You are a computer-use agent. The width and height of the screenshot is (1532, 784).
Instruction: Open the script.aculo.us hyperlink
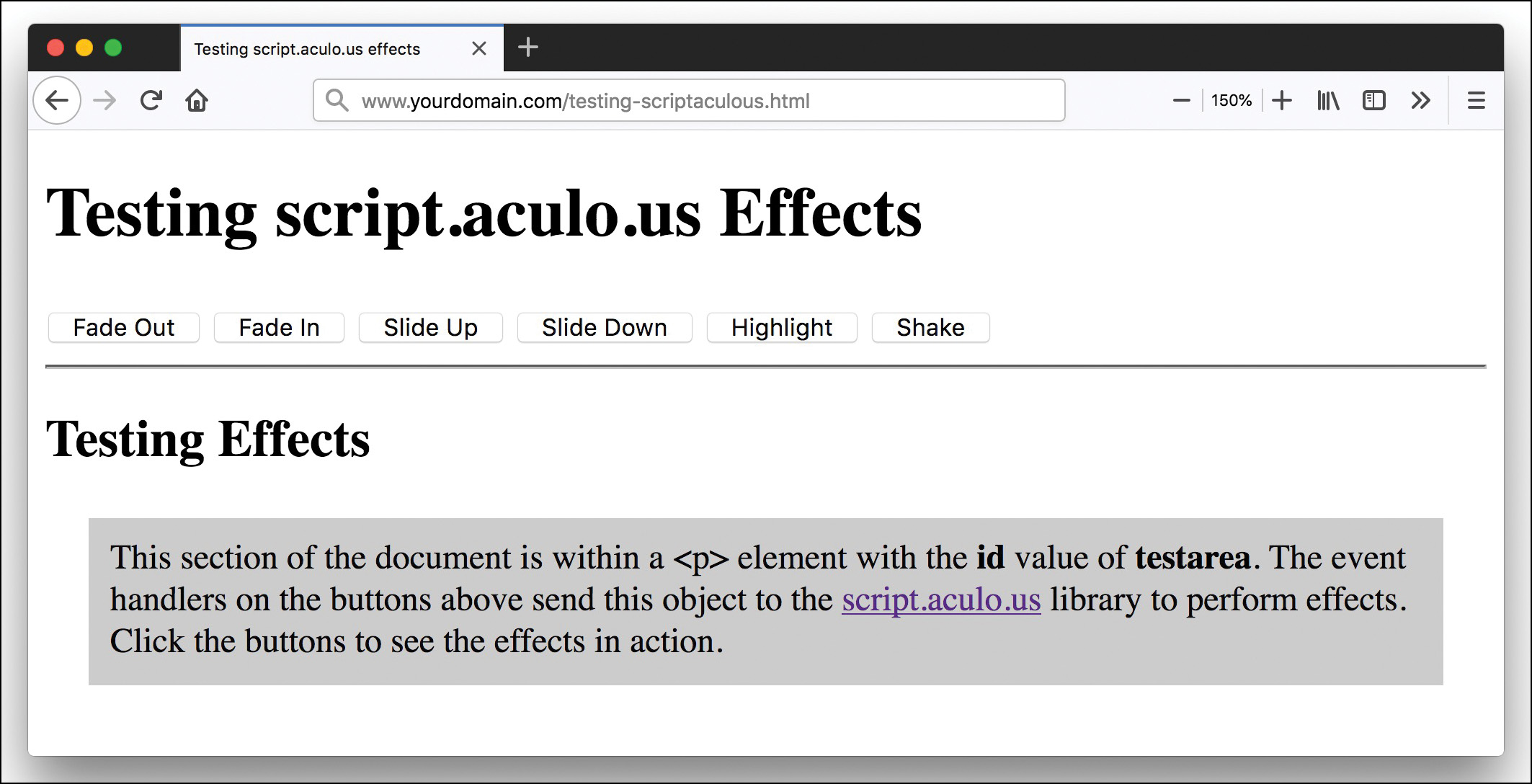tap(941, 600)
